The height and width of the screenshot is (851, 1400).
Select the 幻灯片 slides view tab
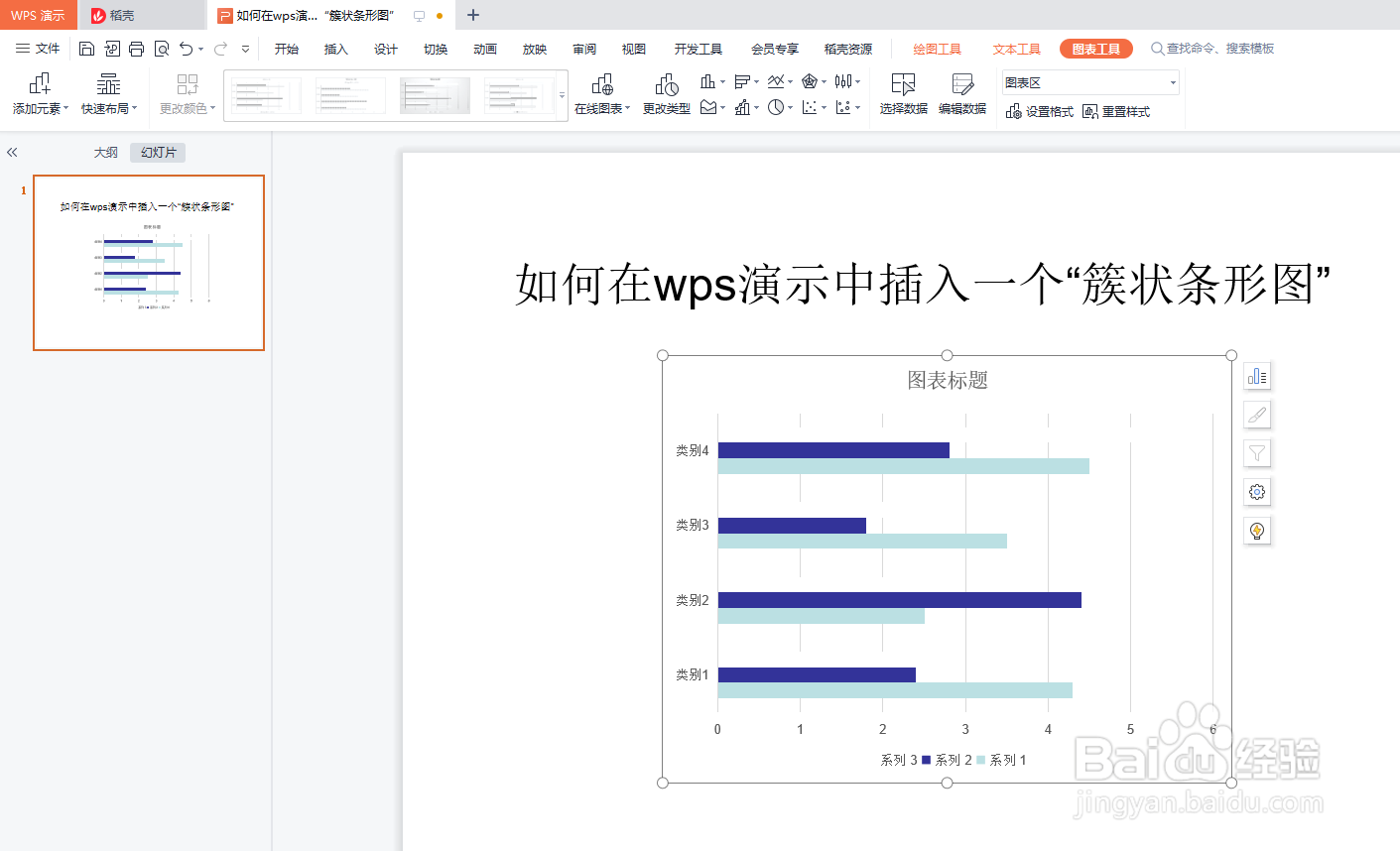[159, 153]
